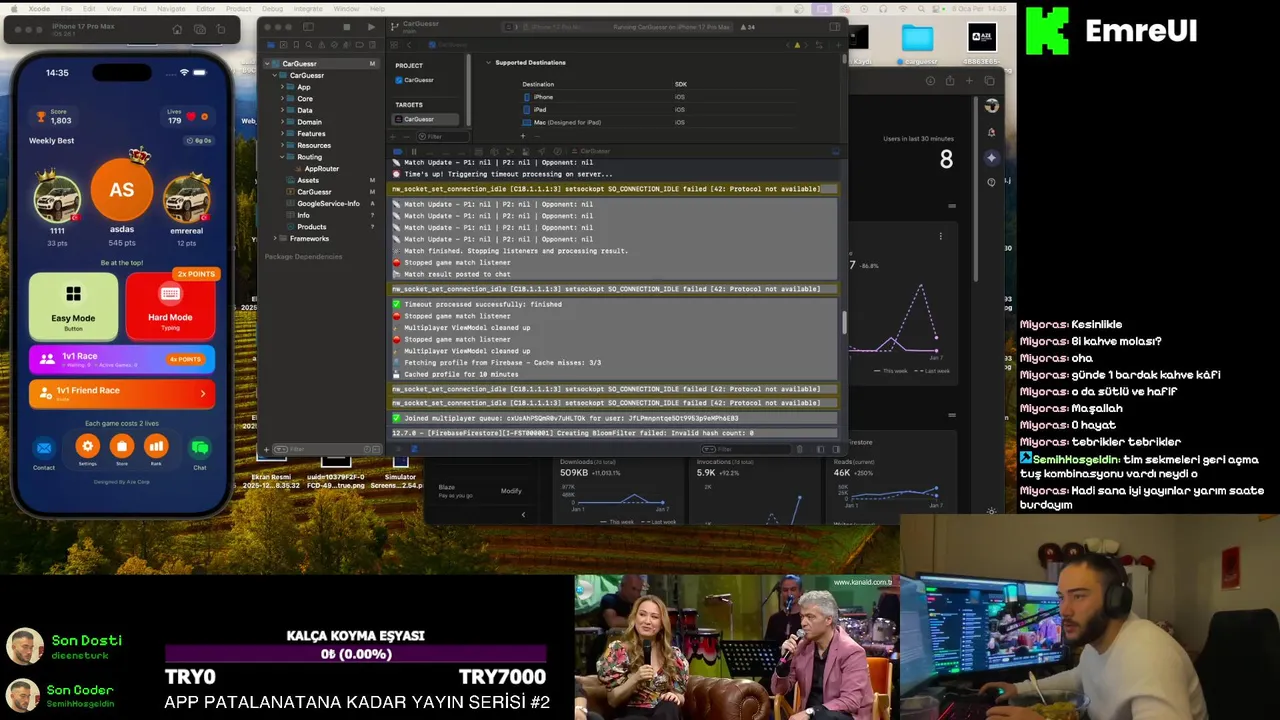Run the CarGuessr build in Xcode
The height and width of the screenshot is (720, 1280).
coord(371,27)
